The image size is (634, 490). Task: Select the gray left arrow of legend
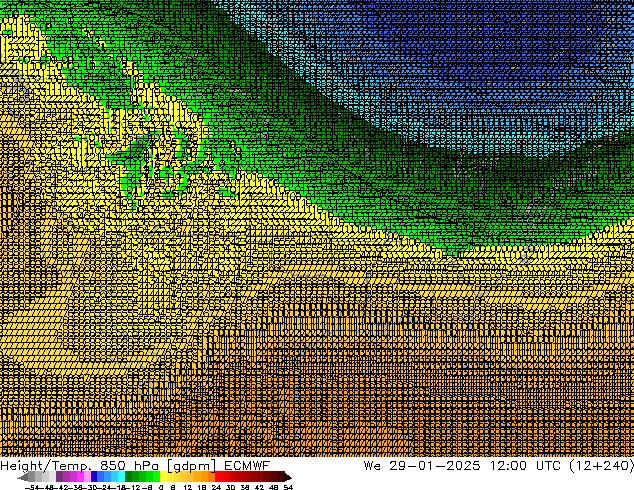click(x=23, y=477)
